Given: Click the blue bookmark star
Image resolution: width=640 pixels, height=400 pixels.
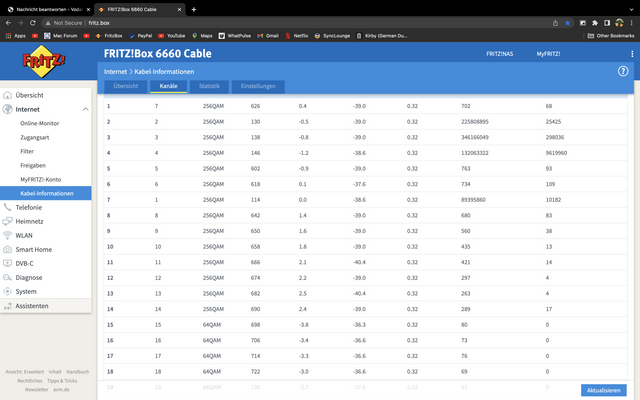Looking at the screenshot, I should (567, 23).
